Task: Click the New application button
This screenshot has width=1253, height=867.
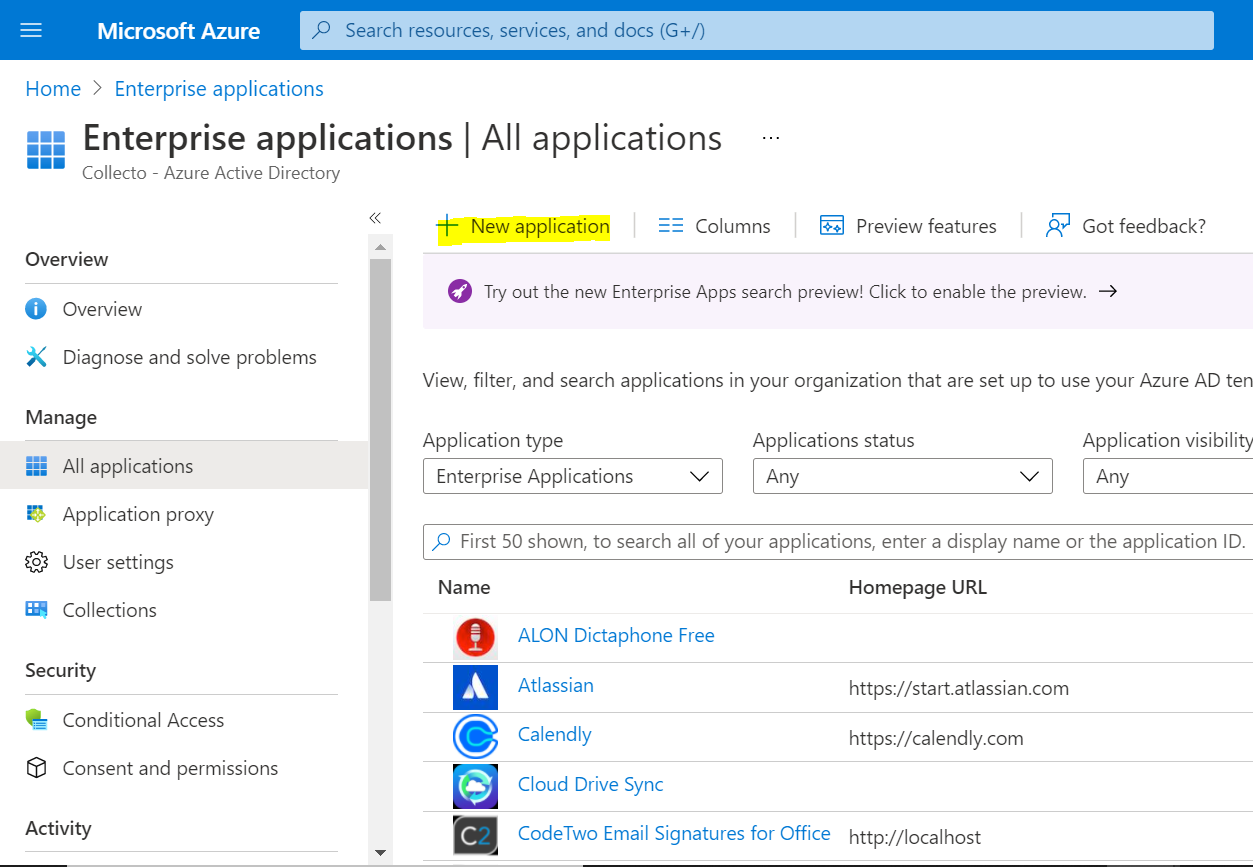Action: tap(523, 226)
